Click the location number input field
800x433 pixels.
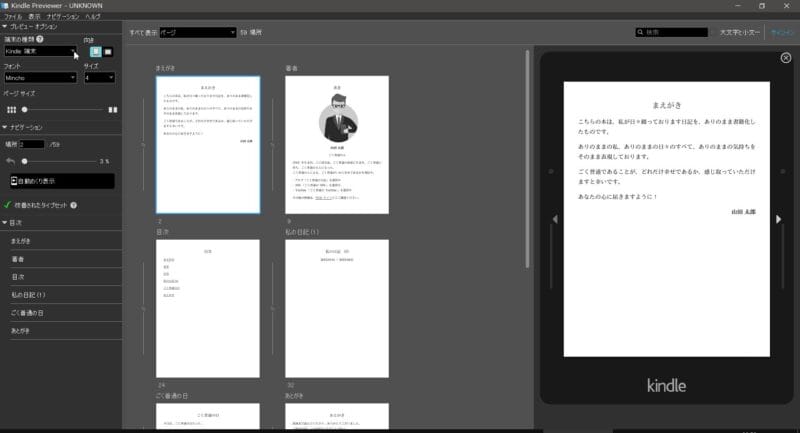point(32,144)
